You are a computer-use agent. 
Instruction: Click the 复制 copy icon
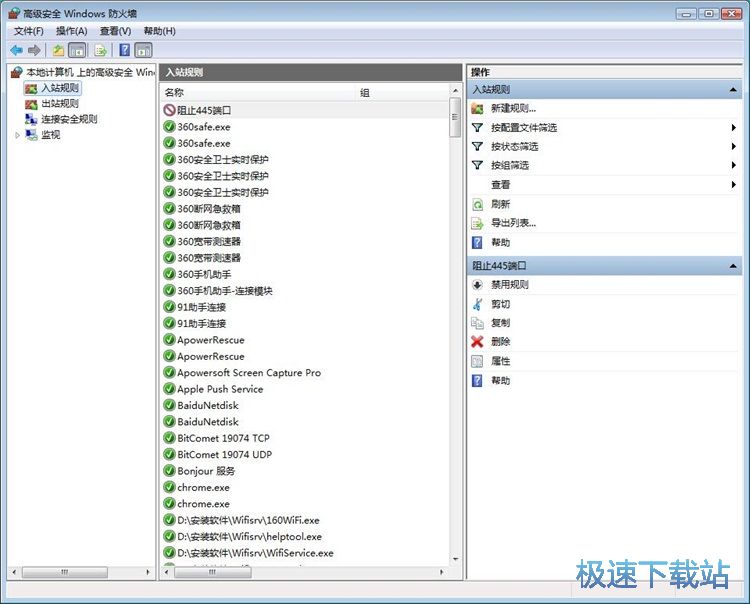[477, 323]
